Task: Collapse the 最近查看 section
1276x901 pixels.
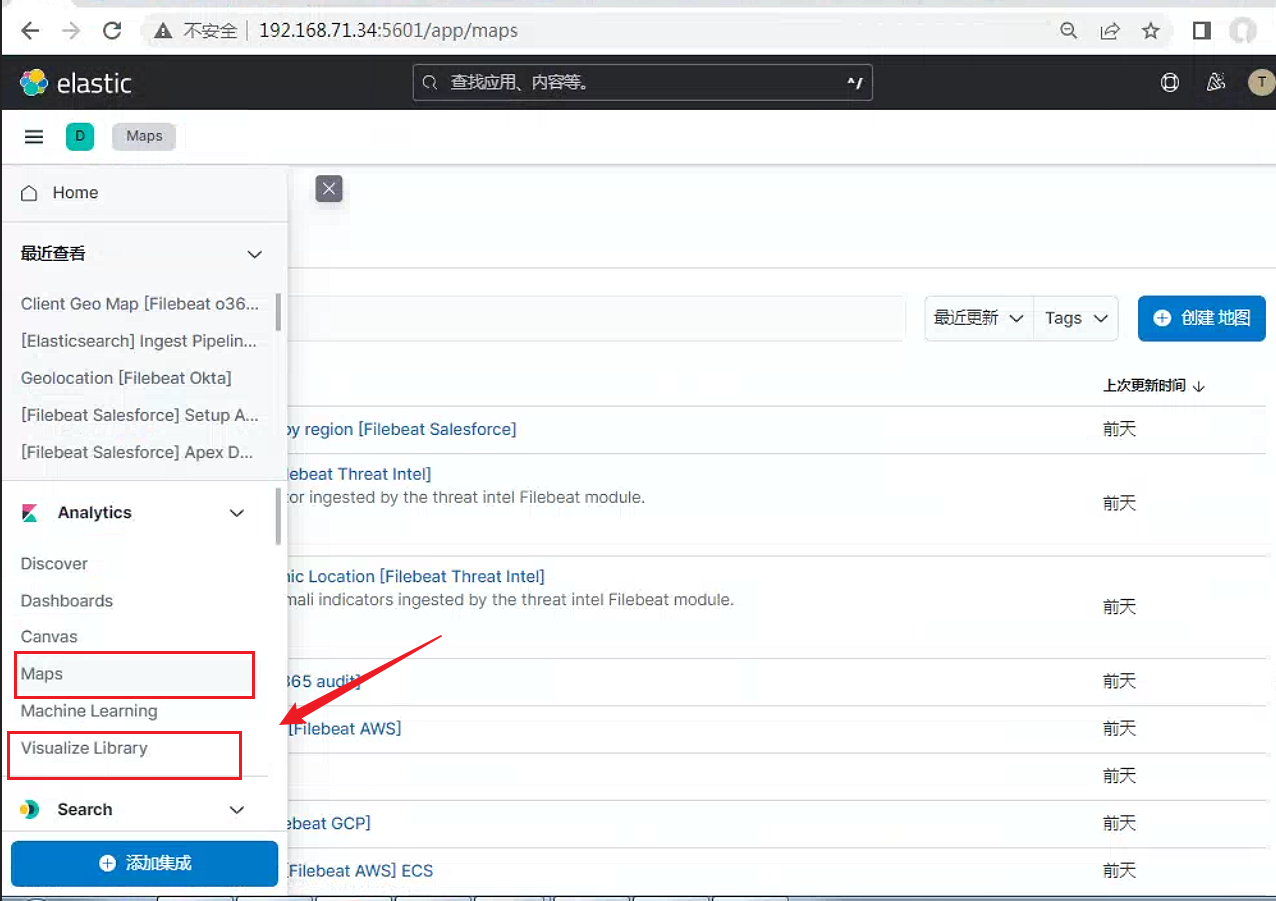Action: [x=255, y=254]
